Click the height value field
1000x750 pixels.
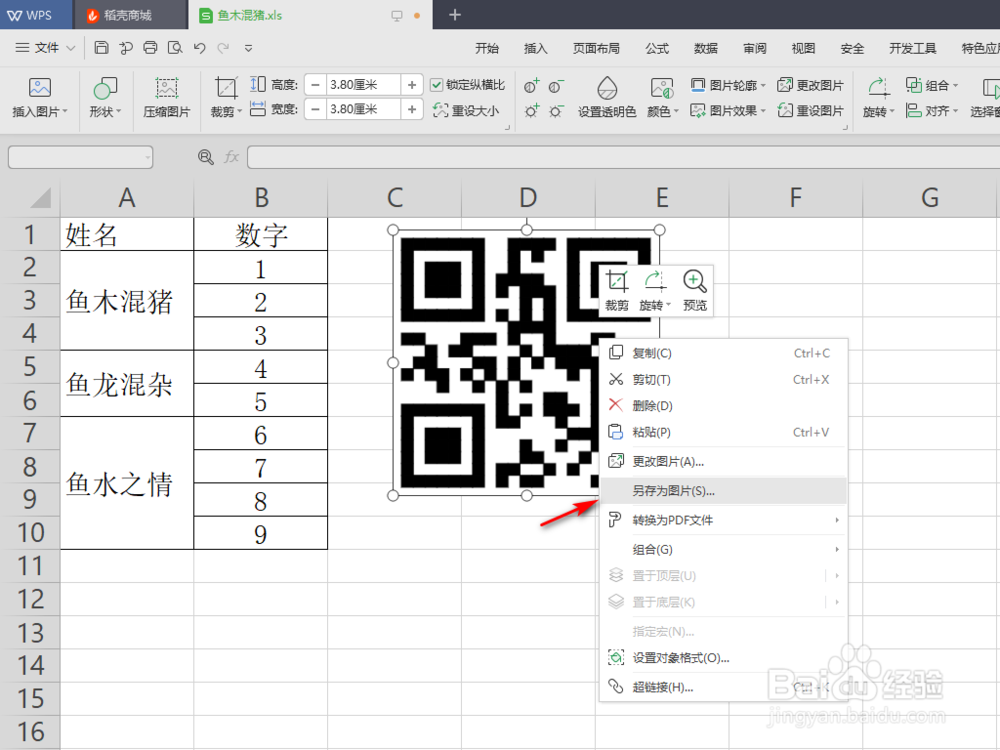tap(363, 85)
